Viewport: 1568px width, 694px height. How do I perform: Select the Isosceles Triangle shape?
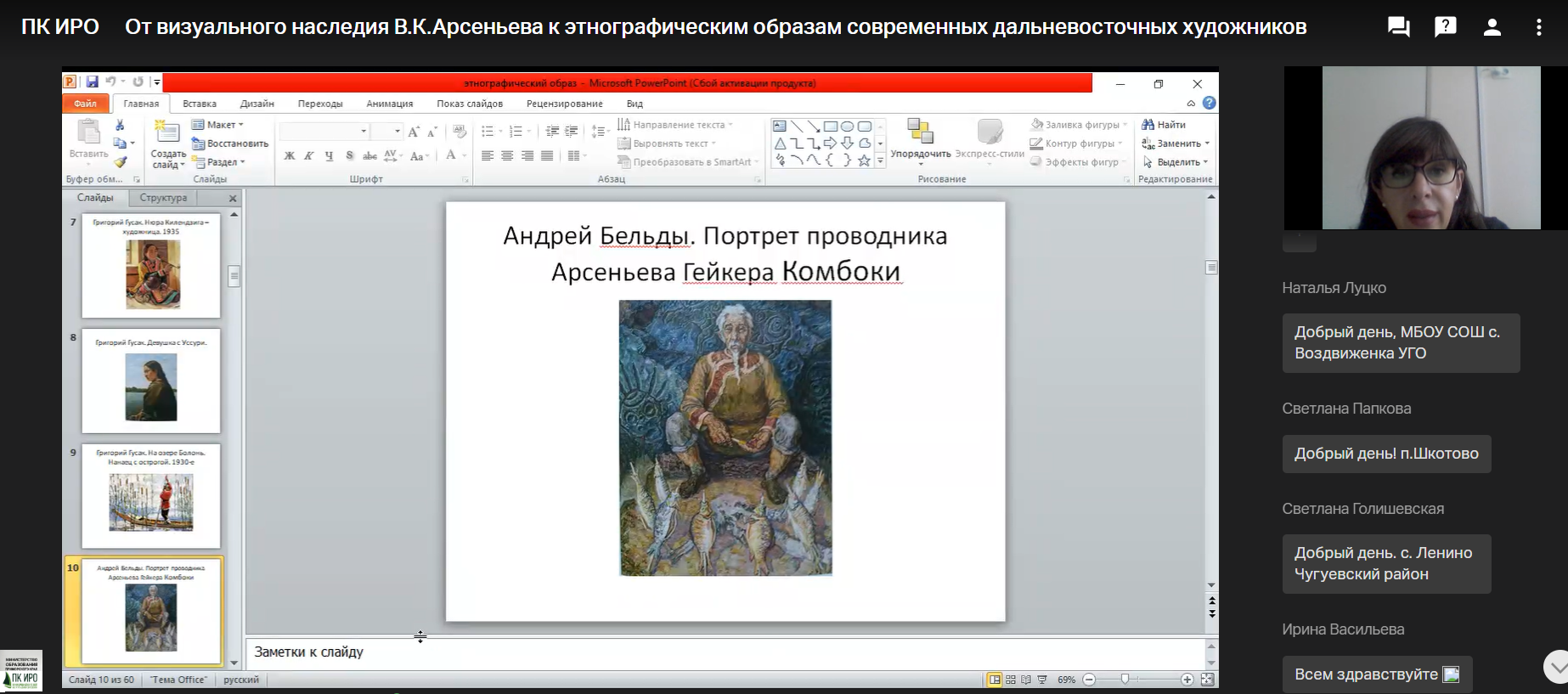[780, 143]
